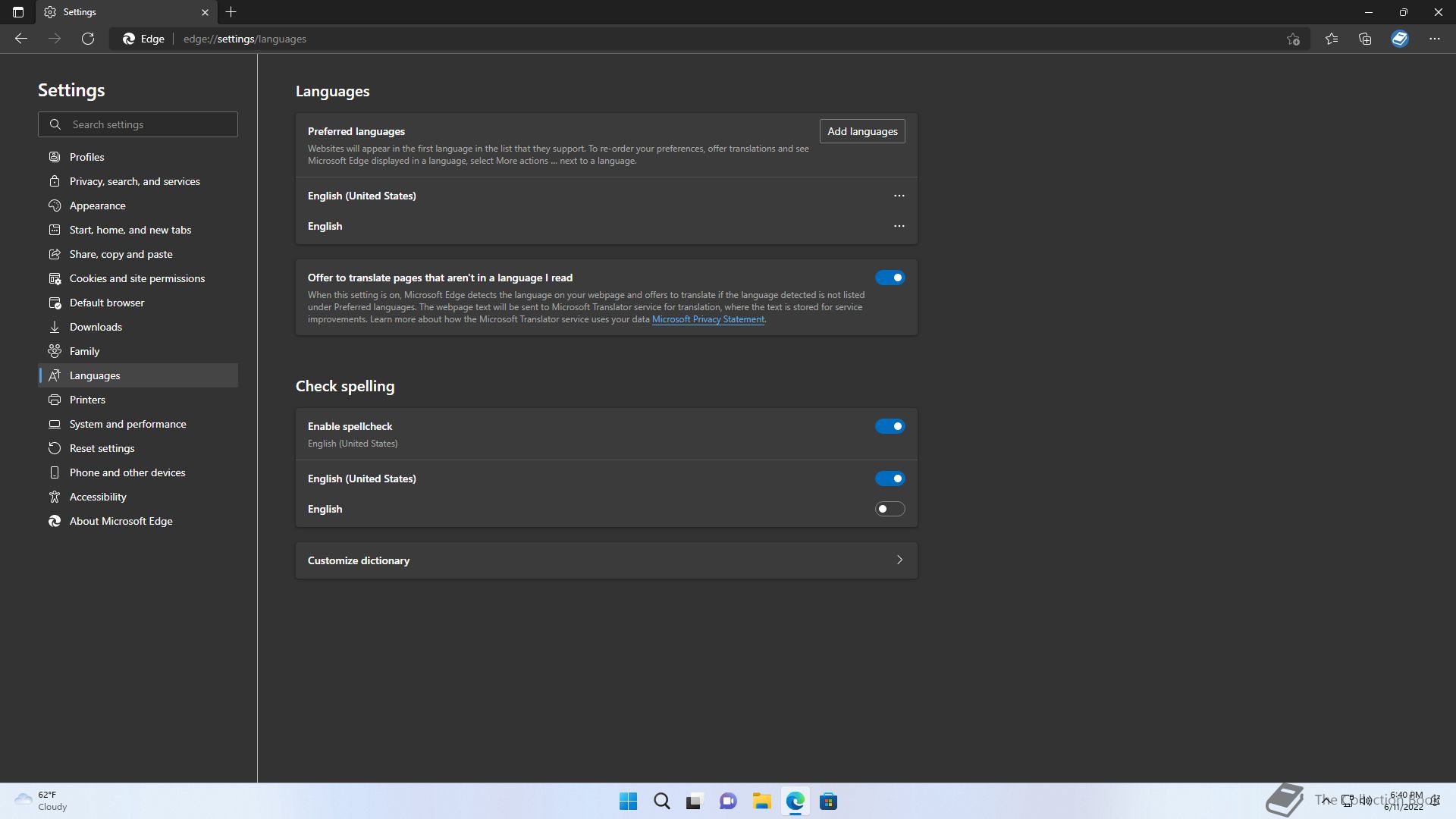Open More actions for English (United States)
Viewport: 1456px width, 819px height.
point(899,196)
